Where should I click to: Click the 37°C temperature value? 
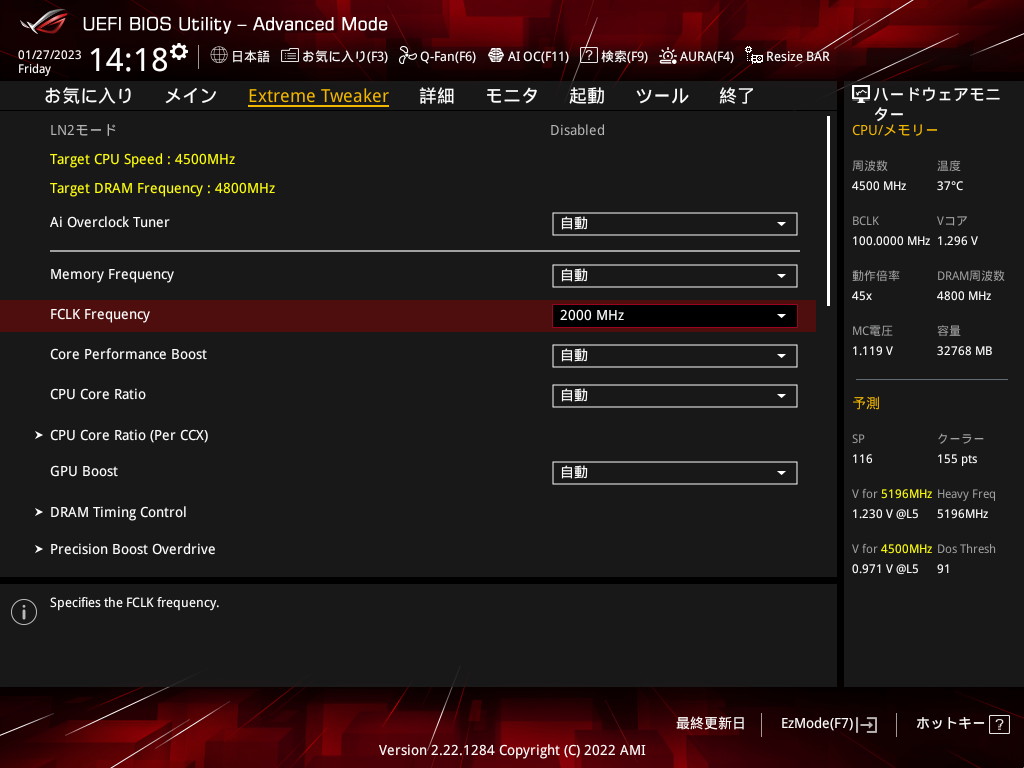(950, 186)
